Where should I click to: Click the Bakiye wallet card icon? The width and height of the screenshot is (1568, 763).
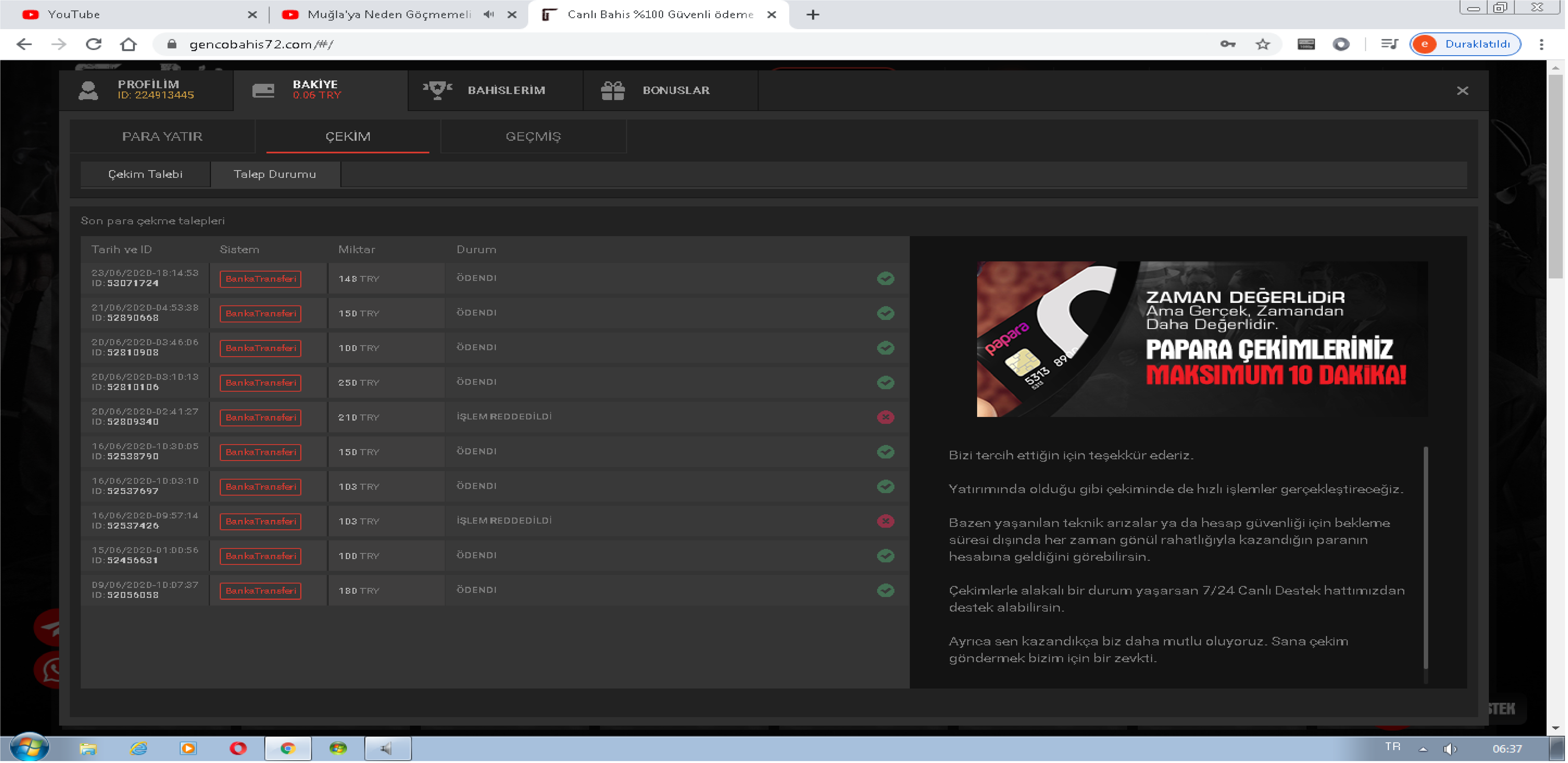tap(263, 91)
